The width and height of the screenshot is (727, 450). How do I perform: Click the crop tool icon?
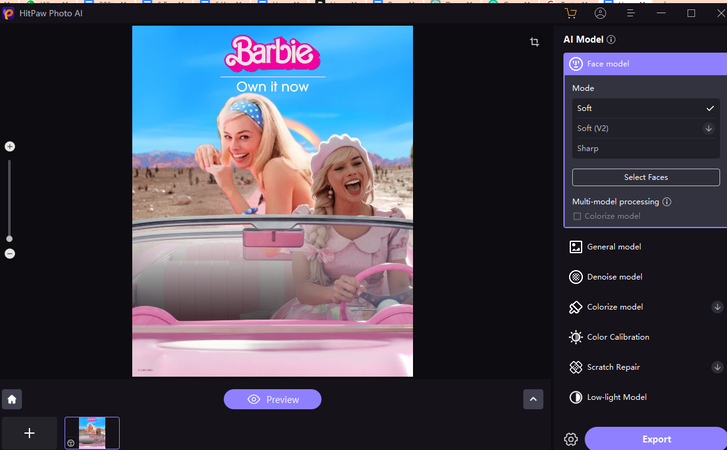(x=535, y=42)
